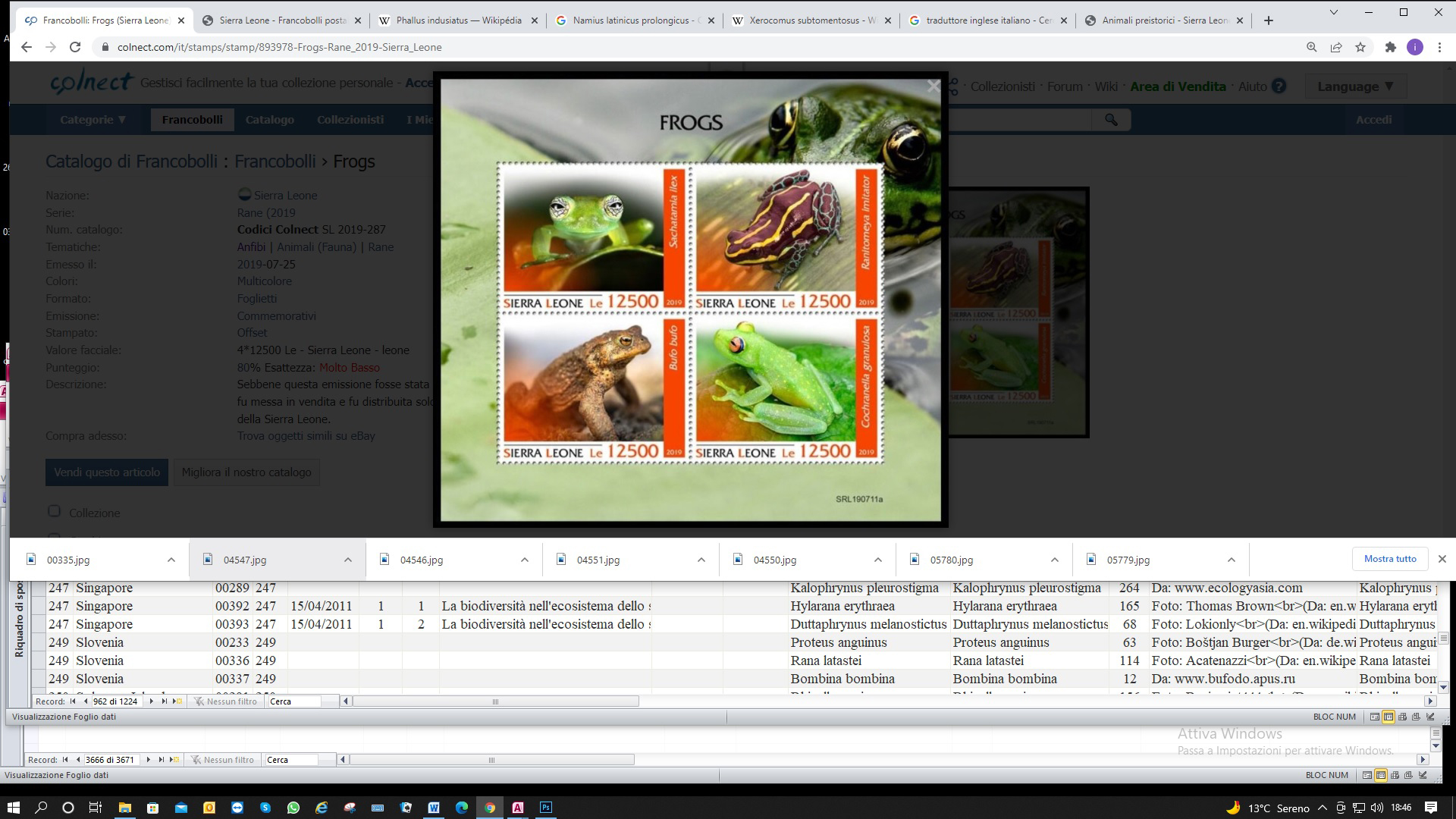Switch upper Access window to Design view icon
1456x819 pixels.
coord(1430,717)
